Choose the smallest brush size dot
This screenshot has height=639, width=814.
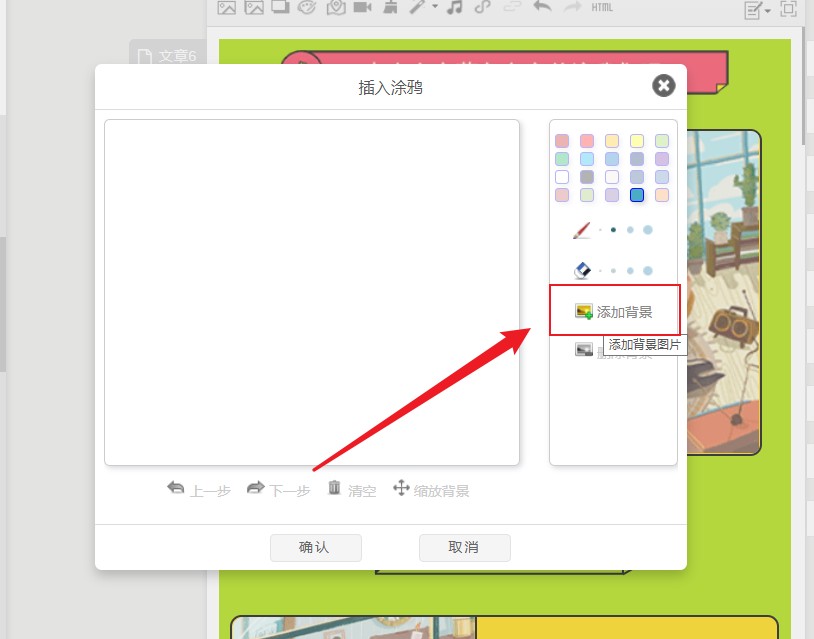click(x=600, y=230)
